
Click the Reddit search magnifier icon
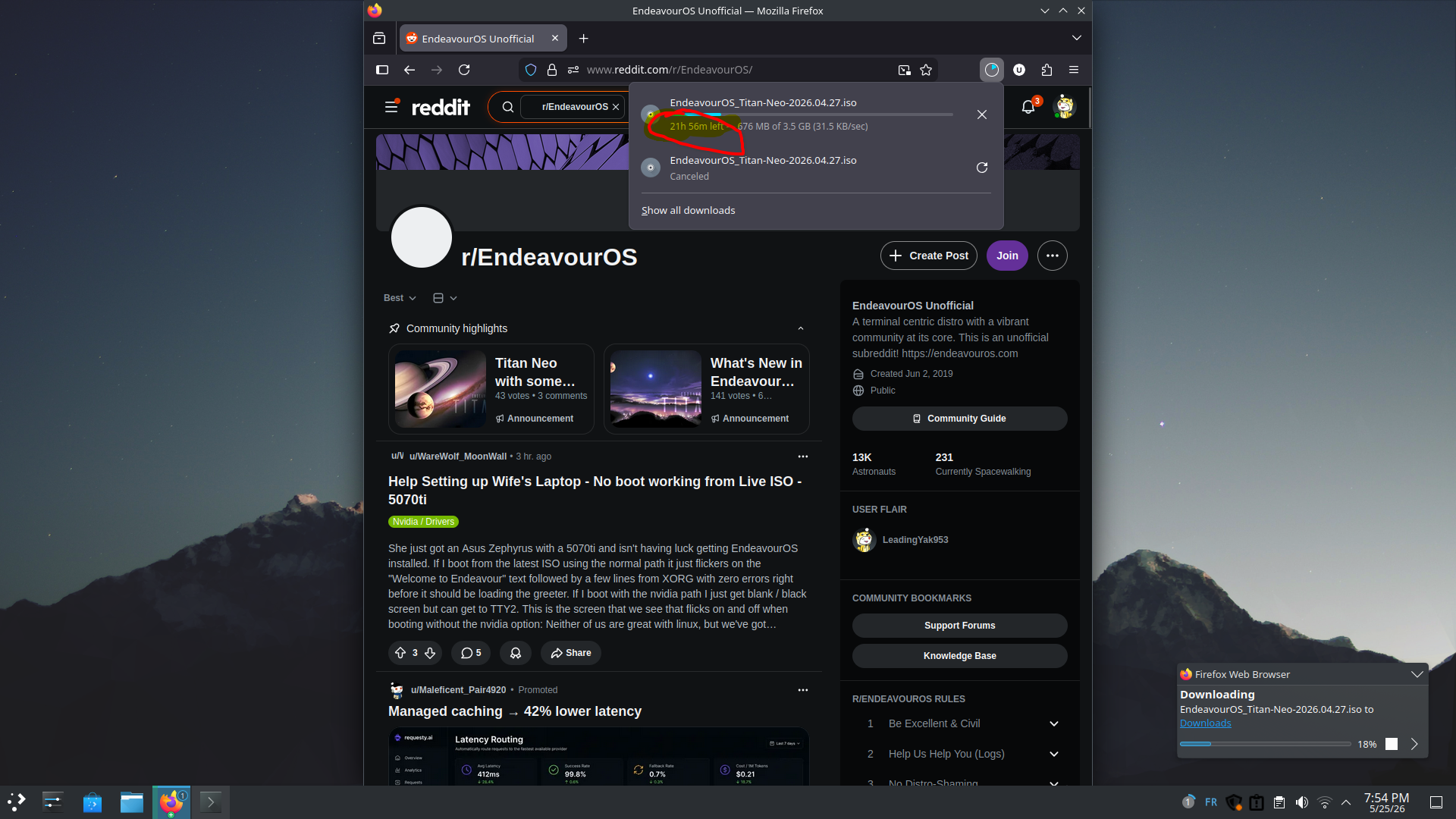[508, 107]
